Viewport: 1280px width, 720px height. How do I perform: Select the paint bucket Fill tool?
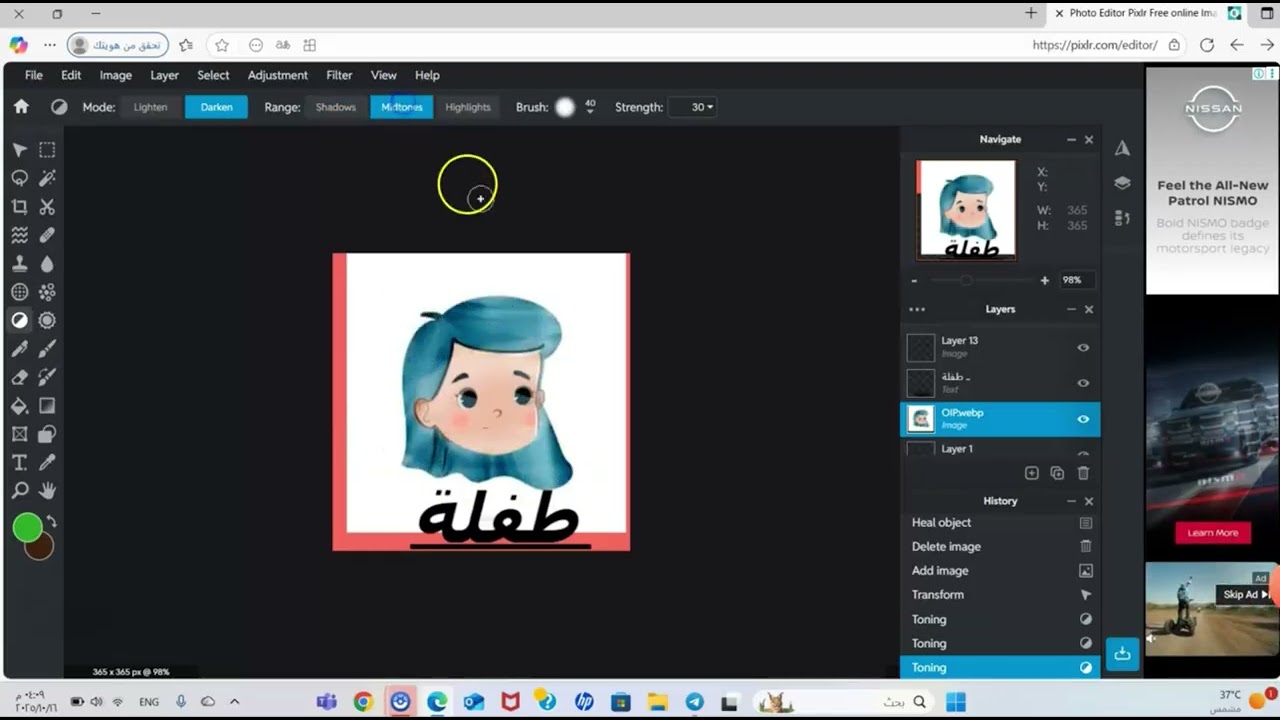(19, 406)
